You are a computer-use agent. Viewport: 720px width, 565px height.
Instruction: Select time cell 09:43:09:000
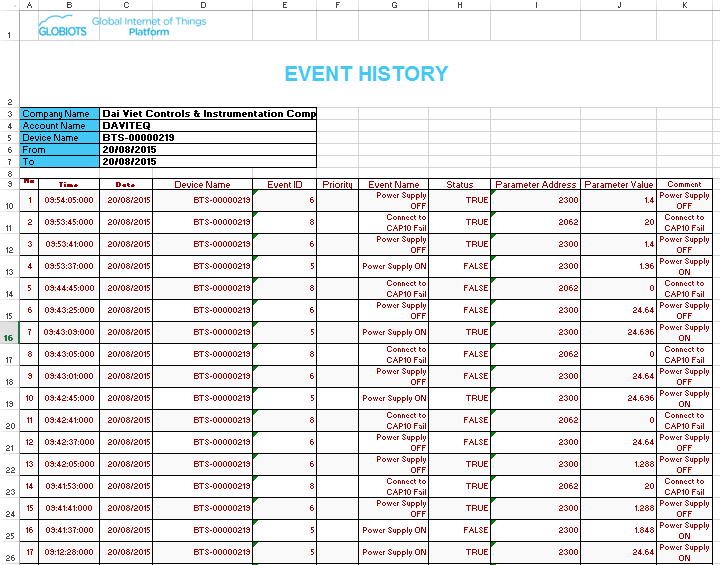click(x=69, y=333)
